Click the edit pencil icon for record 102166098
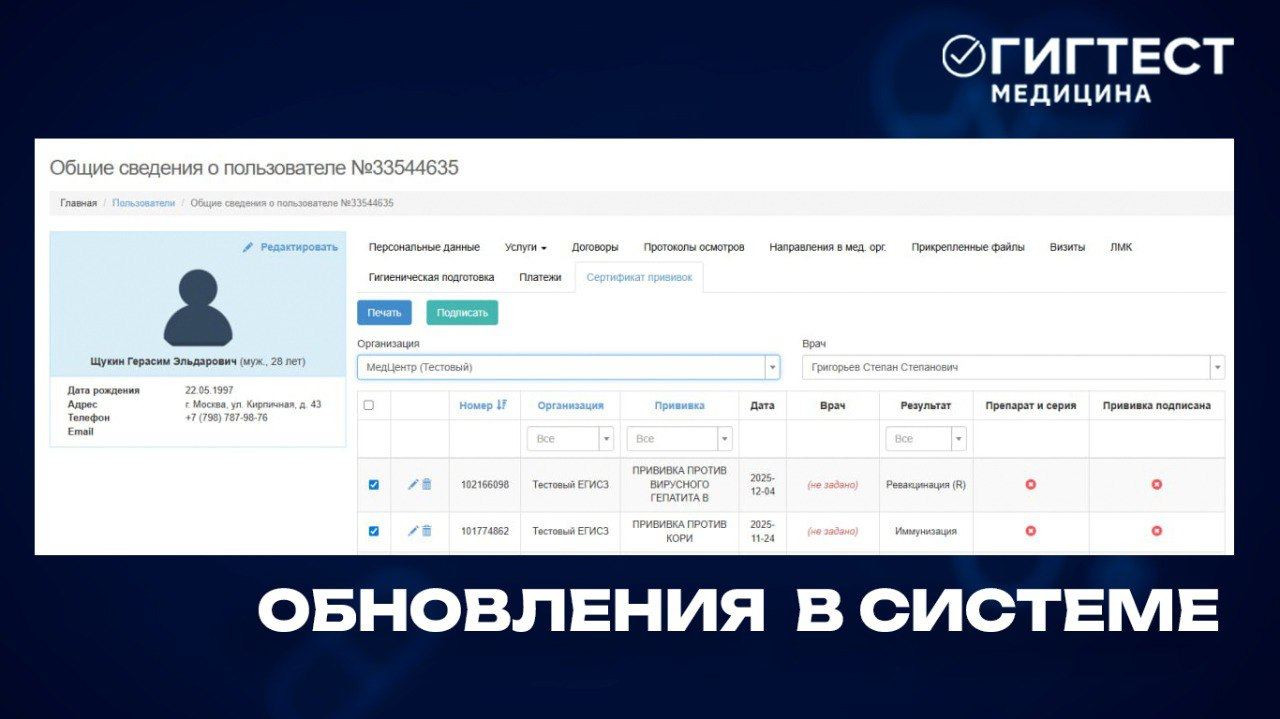 (x=410, y=484)
